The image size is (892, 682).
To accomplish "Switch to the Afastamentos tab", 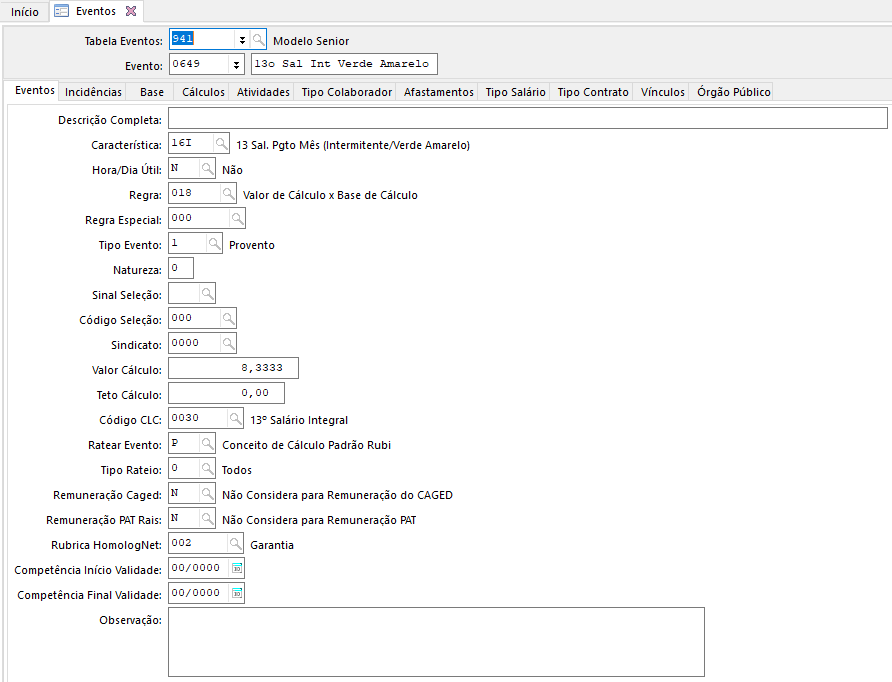I will pos(439,92).
